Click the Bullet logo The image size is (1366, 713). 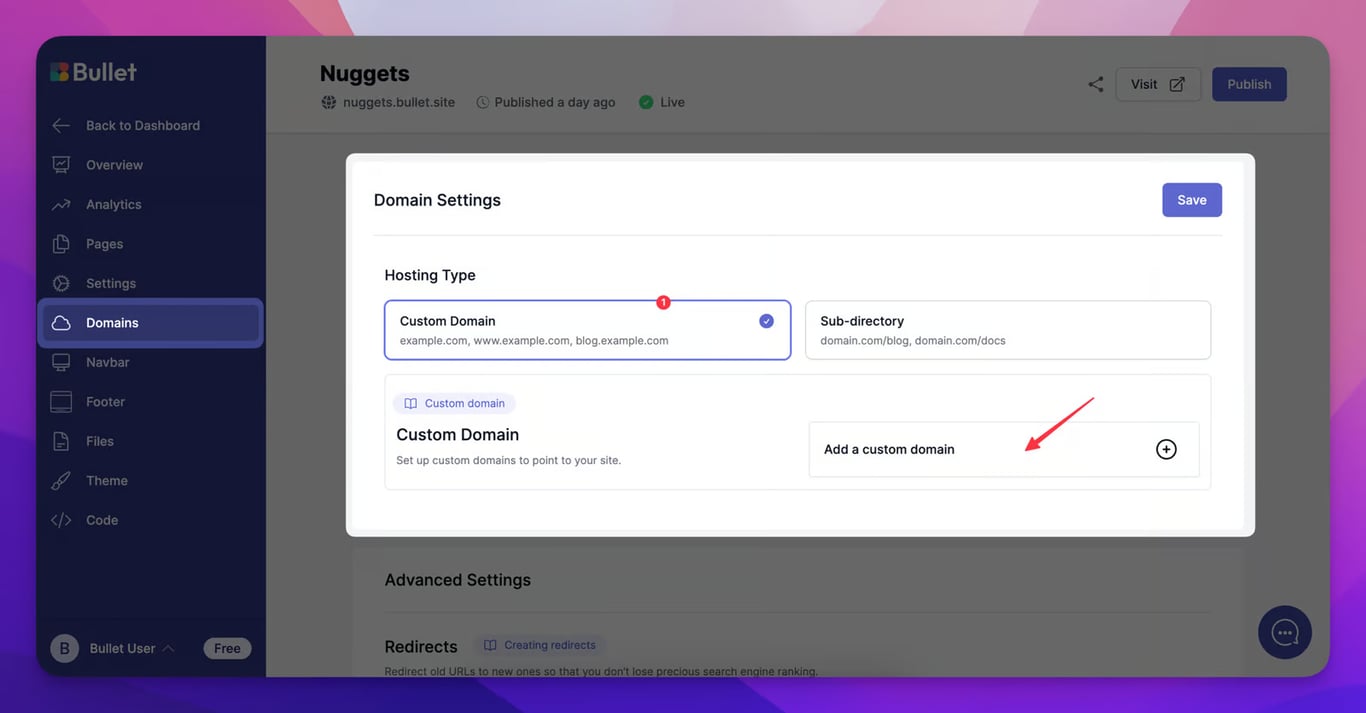coord(93,71)
